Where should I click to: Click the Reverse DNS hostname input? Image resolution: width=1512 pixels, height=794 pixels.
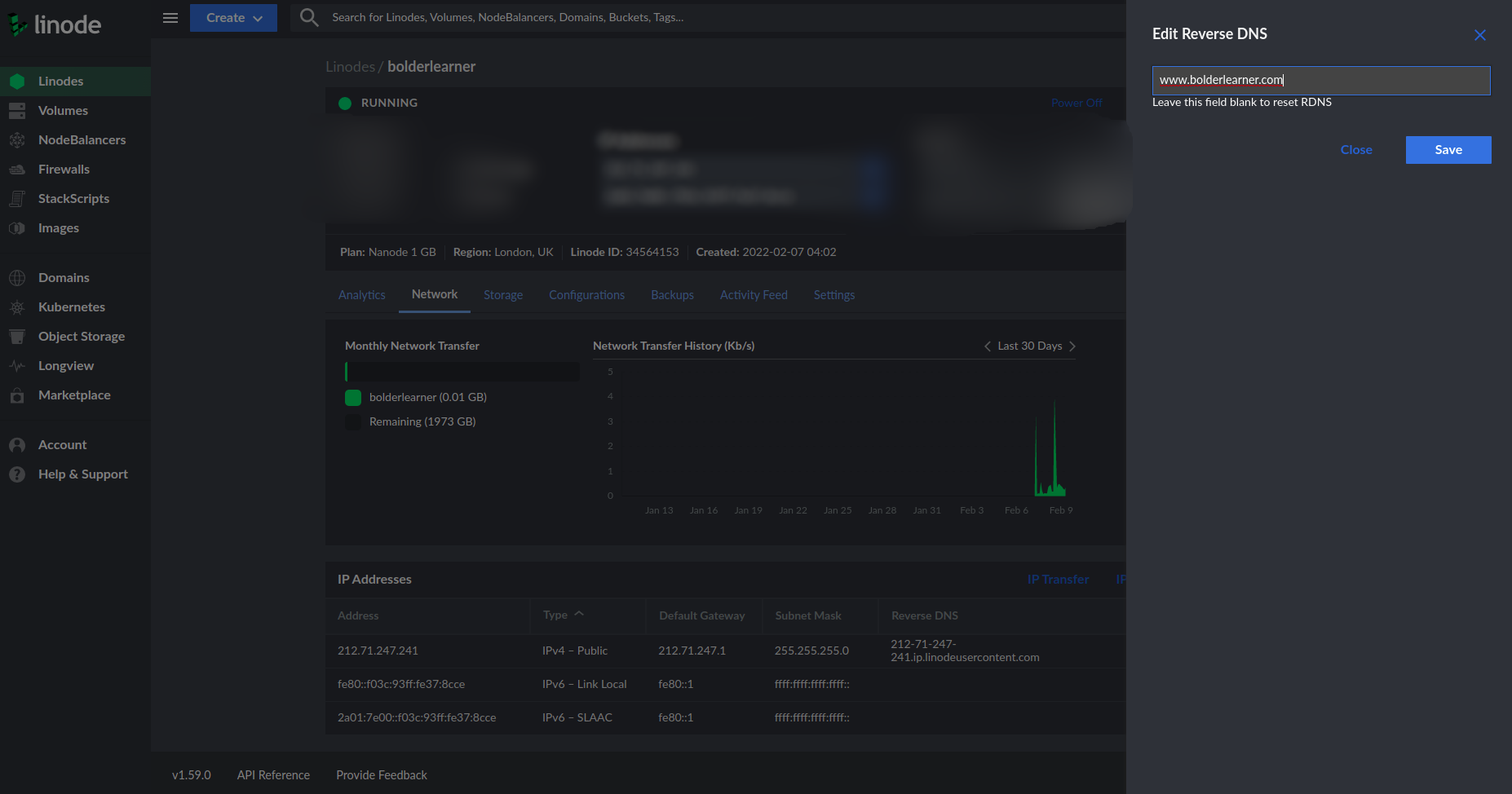click(x=1321, y=80)
